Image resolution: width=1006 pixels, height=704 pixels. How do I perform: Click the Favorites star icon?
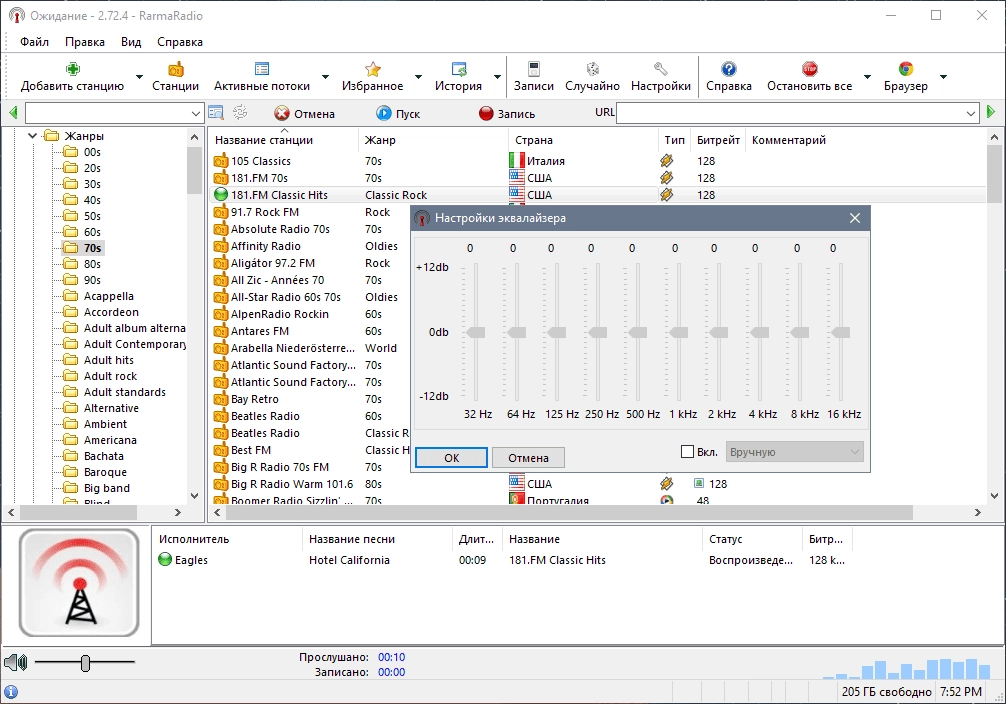click(x=373, y=69)
